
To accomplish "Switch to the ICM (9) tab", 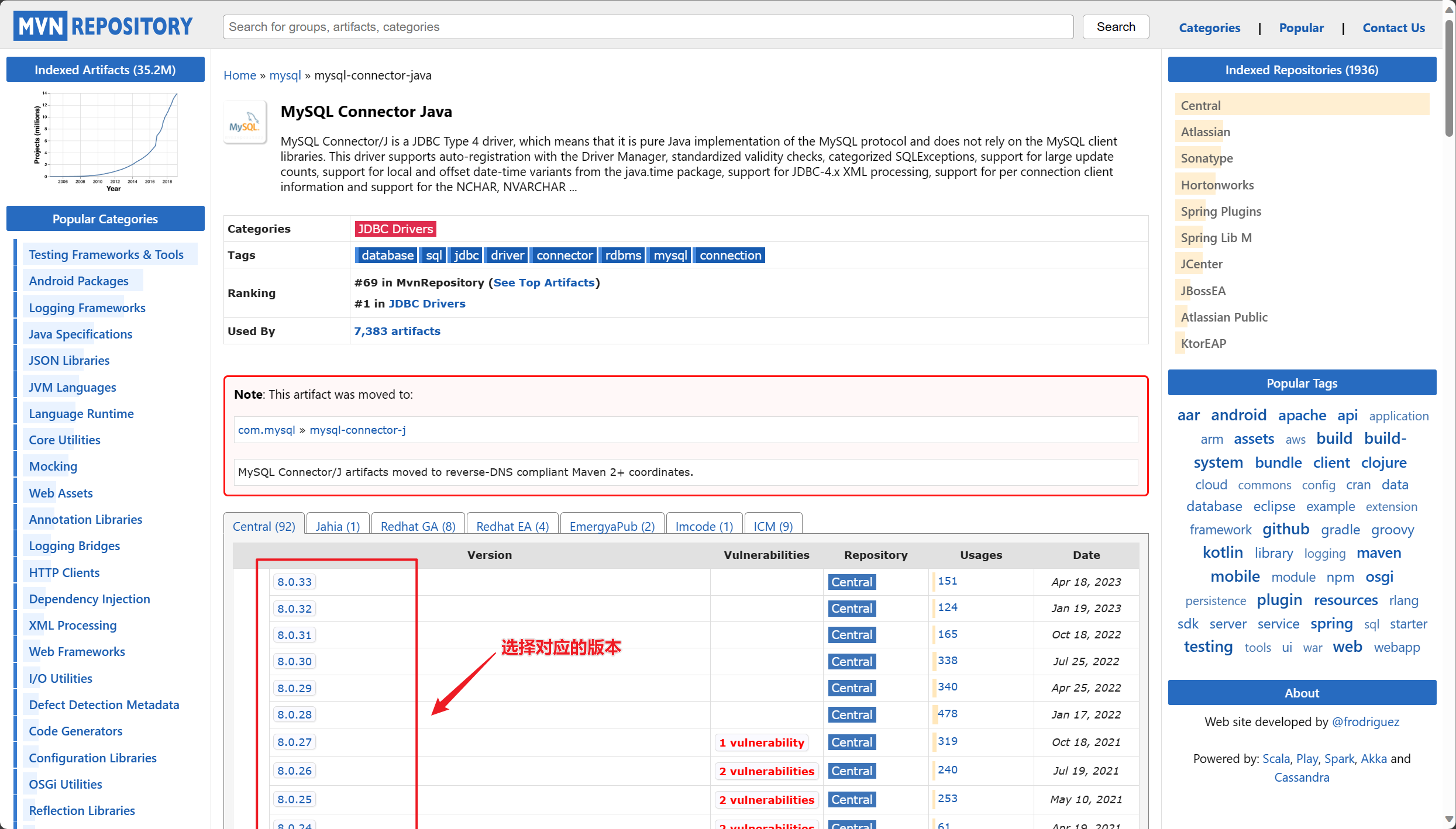I will [x=773, y=526].
